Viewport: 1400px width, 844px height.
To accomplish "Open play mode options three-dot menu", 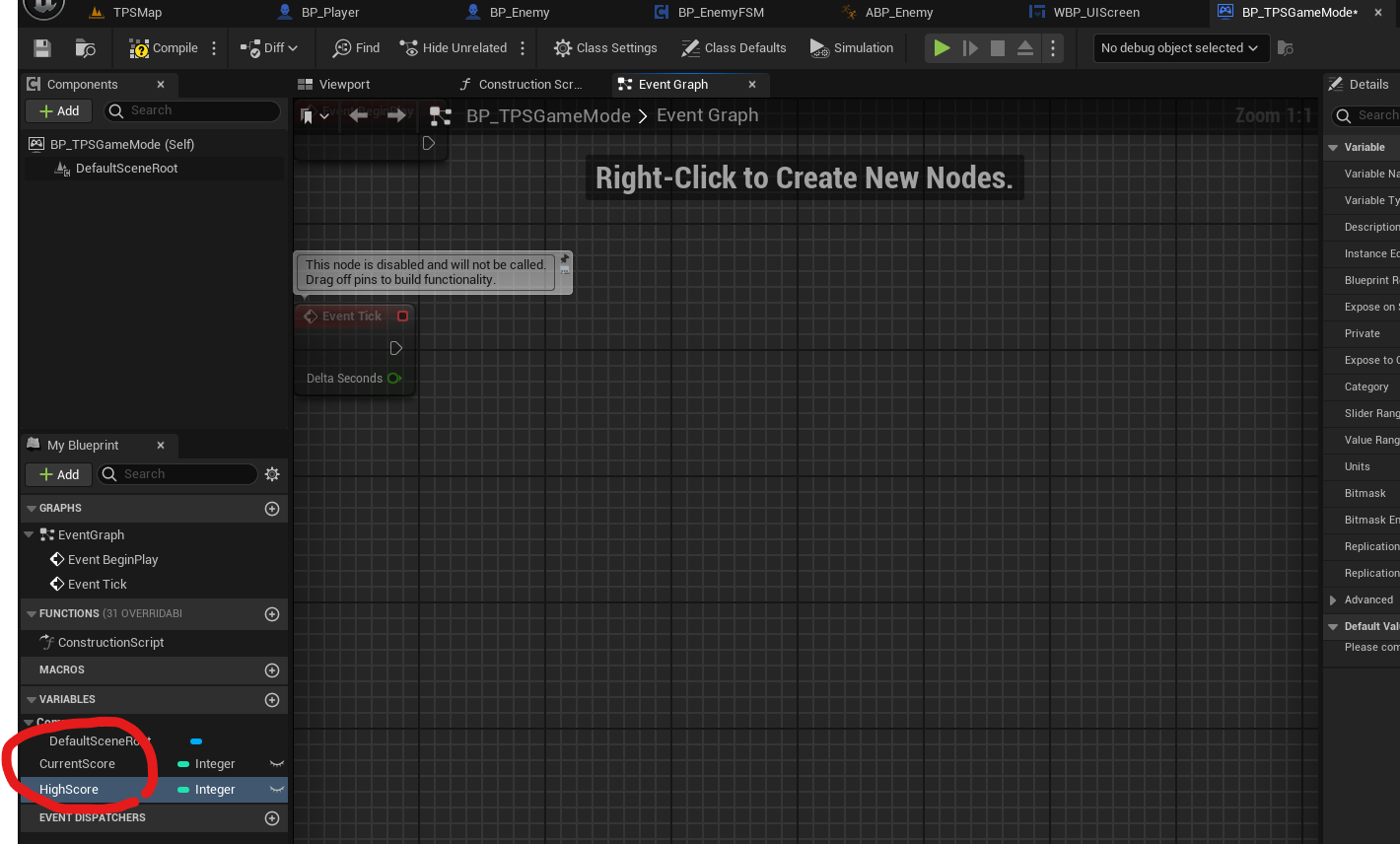I will (1053, 48).
